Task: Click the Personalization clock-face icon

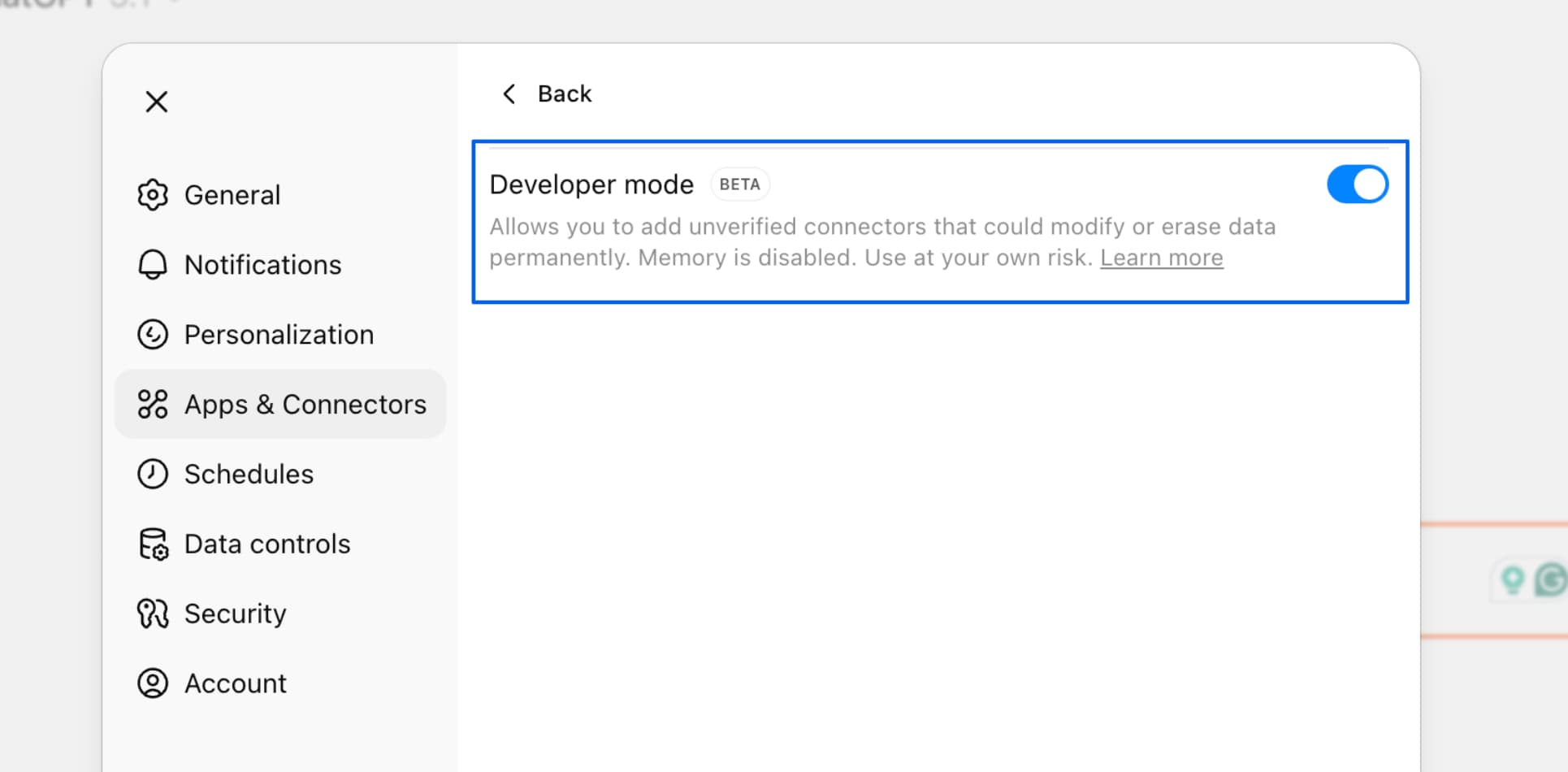Action: (153, 334)
